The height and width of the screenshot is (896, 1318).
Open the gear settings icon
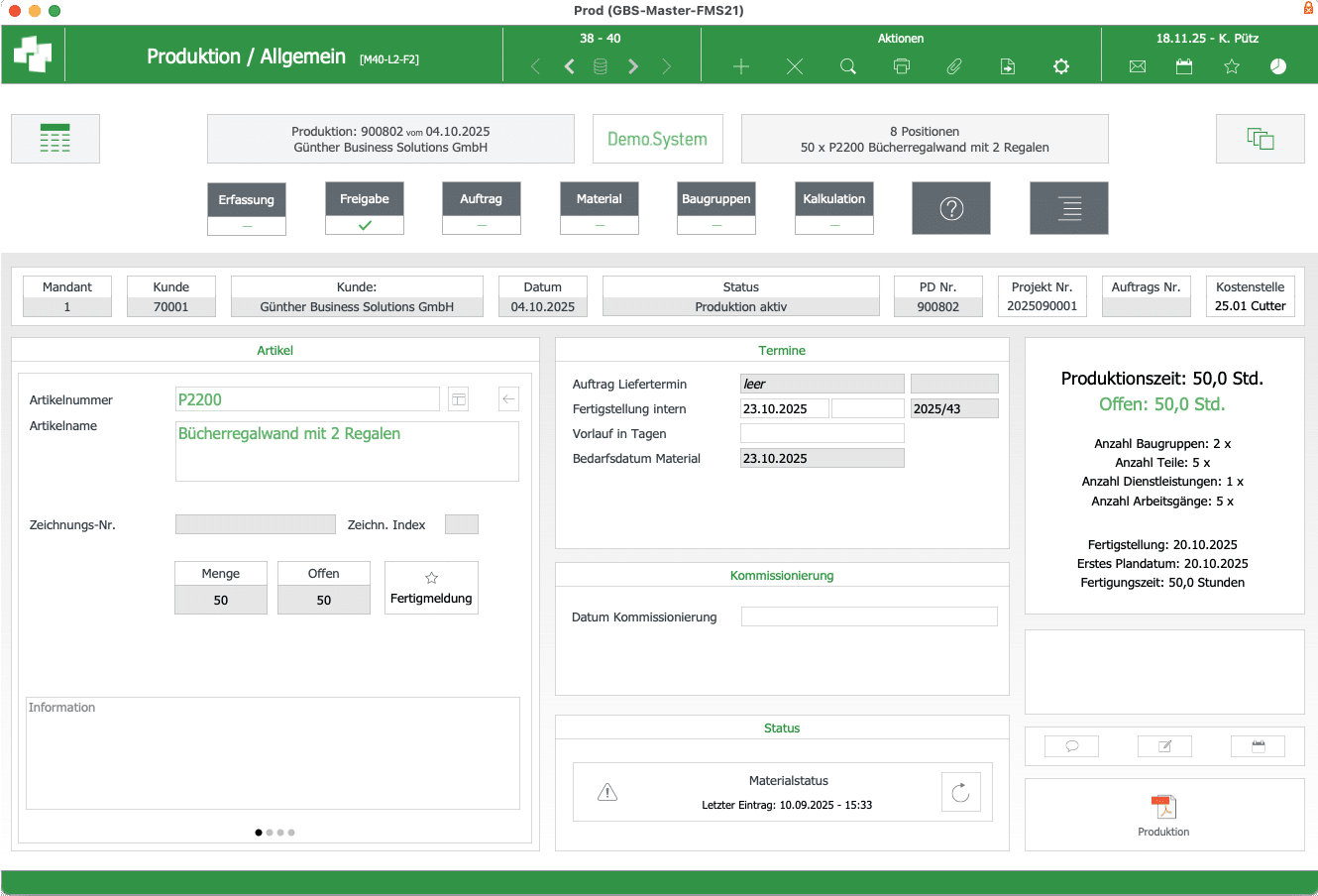point(1060,66)
